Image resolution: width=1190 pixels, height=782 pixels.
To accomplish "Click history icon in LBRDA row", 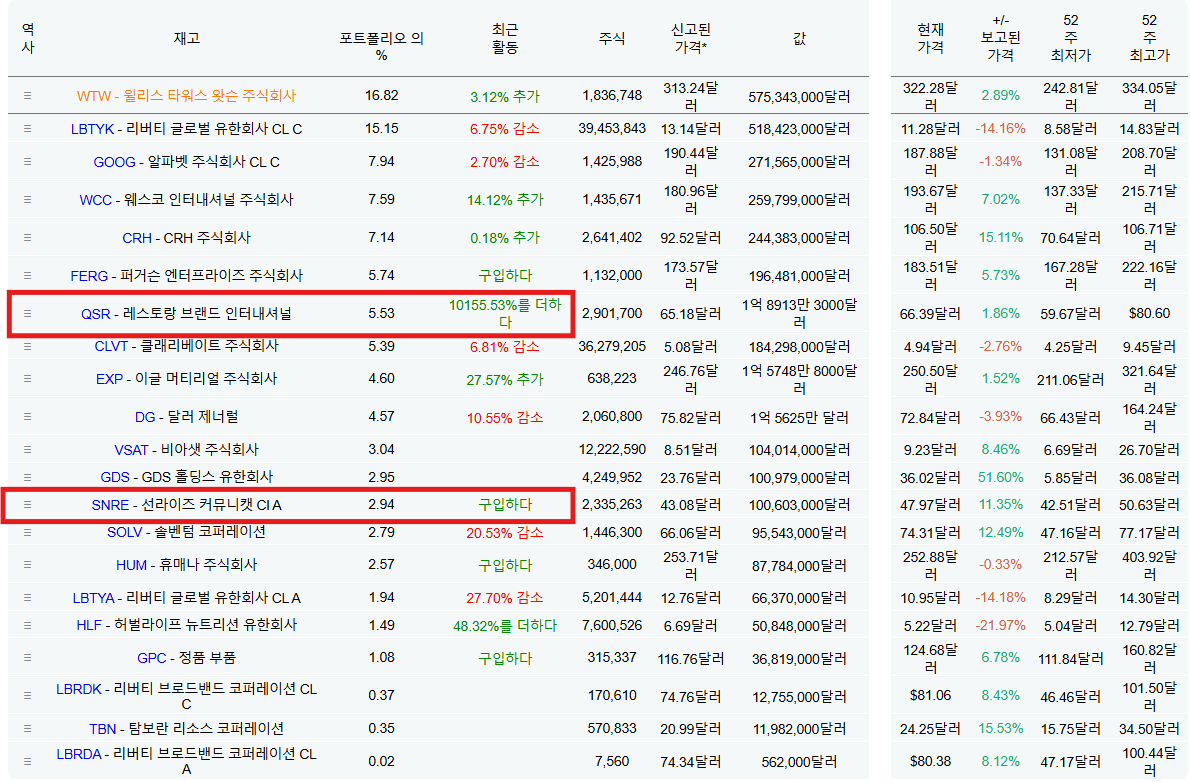I will (x=28, y=762).
